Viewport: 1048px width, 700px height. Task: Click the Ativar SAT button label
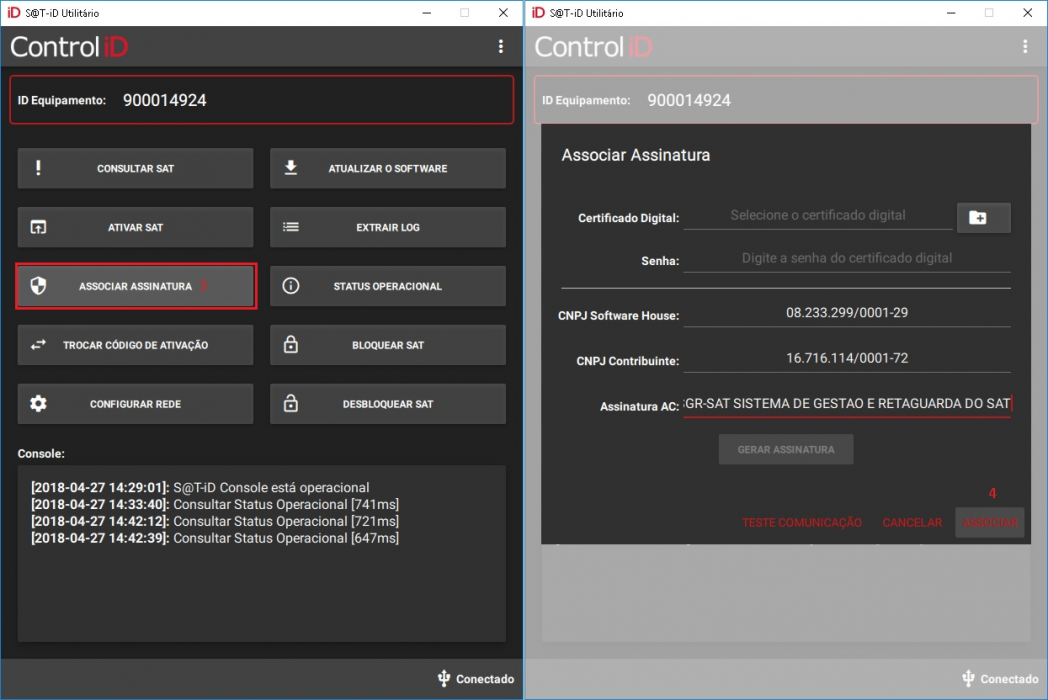click(135, 227)
